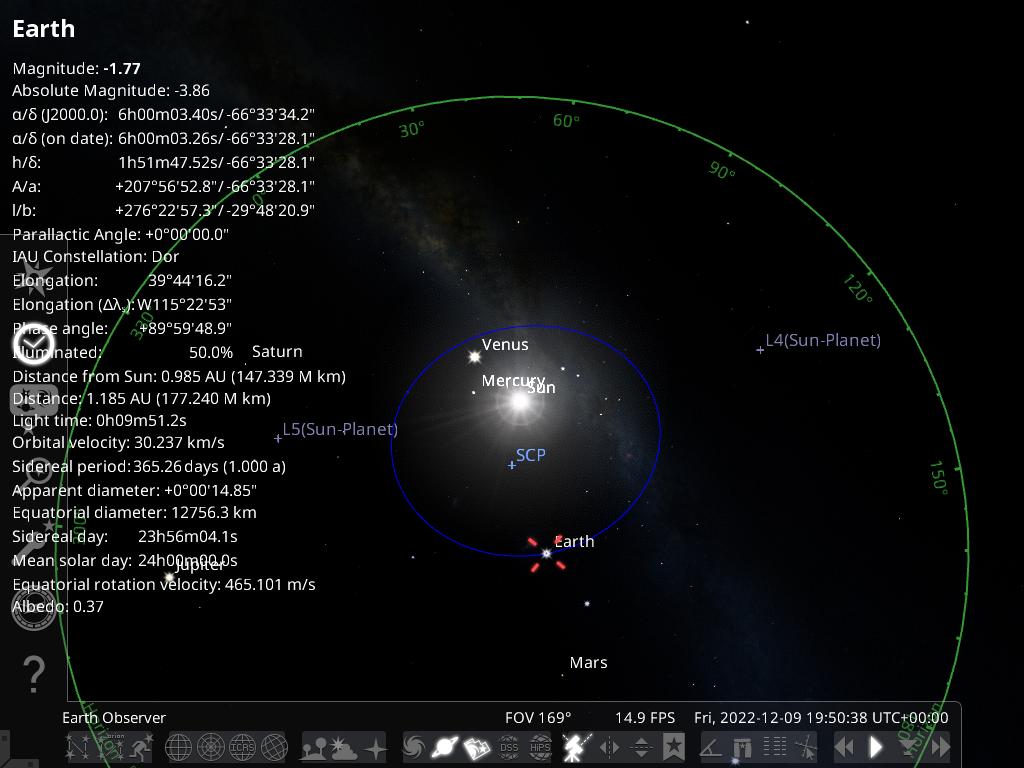Viewport: 1024px width, 768px height.
Task: Toggle azimuthal grid display
Action: (210, 746)
